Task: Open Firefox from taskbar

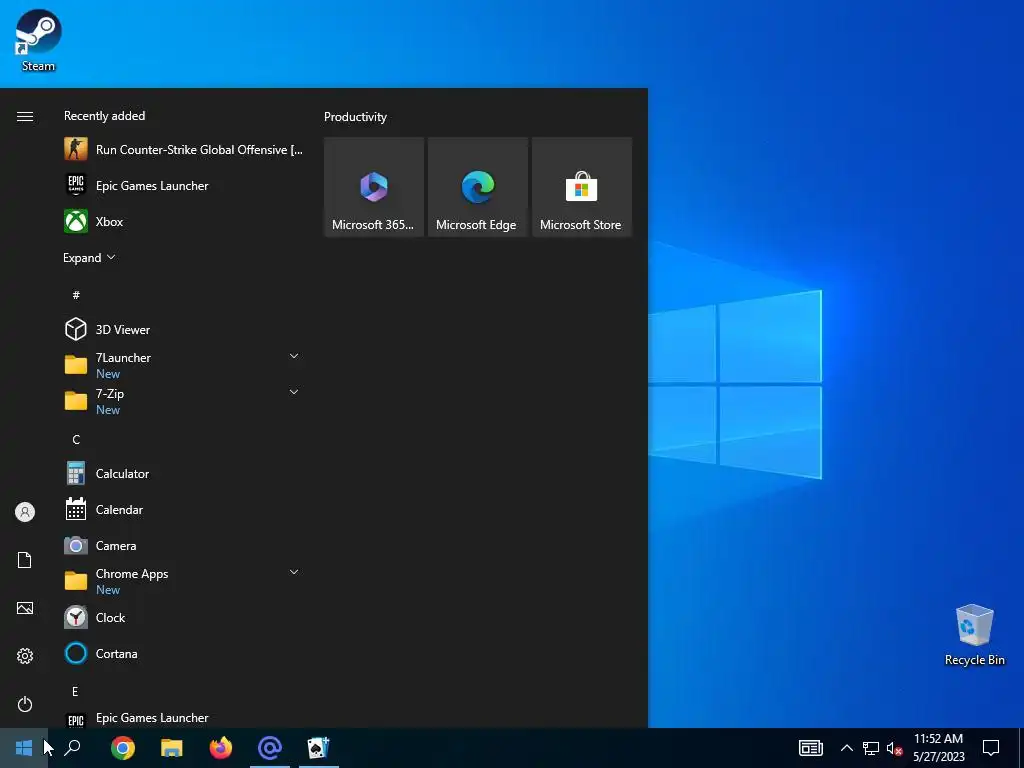Action: pyautogui.click(x=221, y=748)
